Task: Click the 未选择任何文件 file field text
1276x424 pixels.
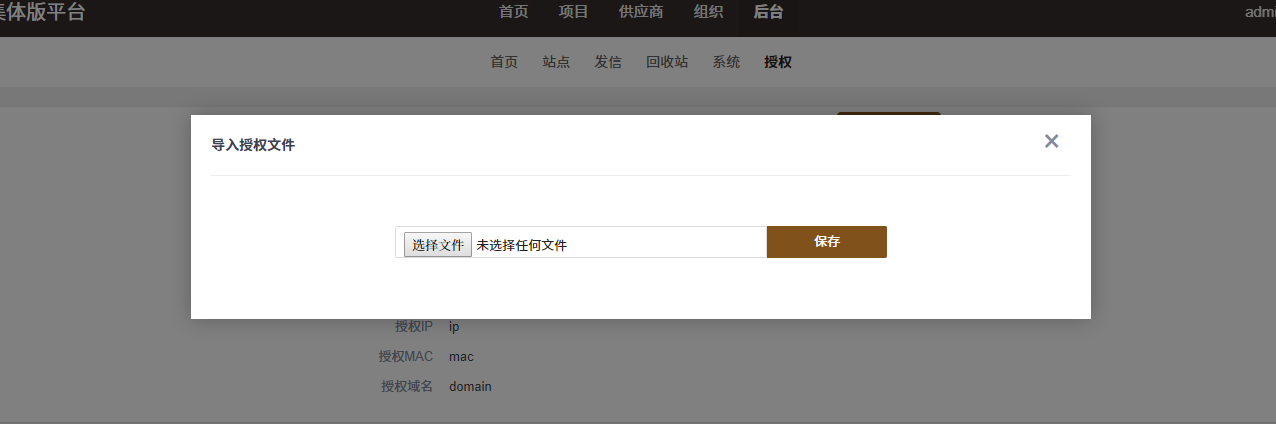Action: (x=521, y=245)
